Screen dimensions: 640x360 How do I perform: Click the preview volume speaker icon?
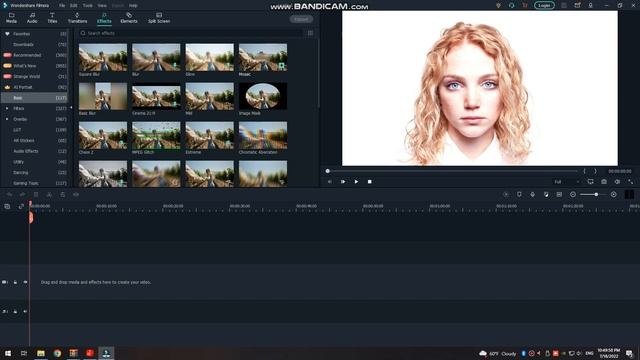(x=617, y=182)
